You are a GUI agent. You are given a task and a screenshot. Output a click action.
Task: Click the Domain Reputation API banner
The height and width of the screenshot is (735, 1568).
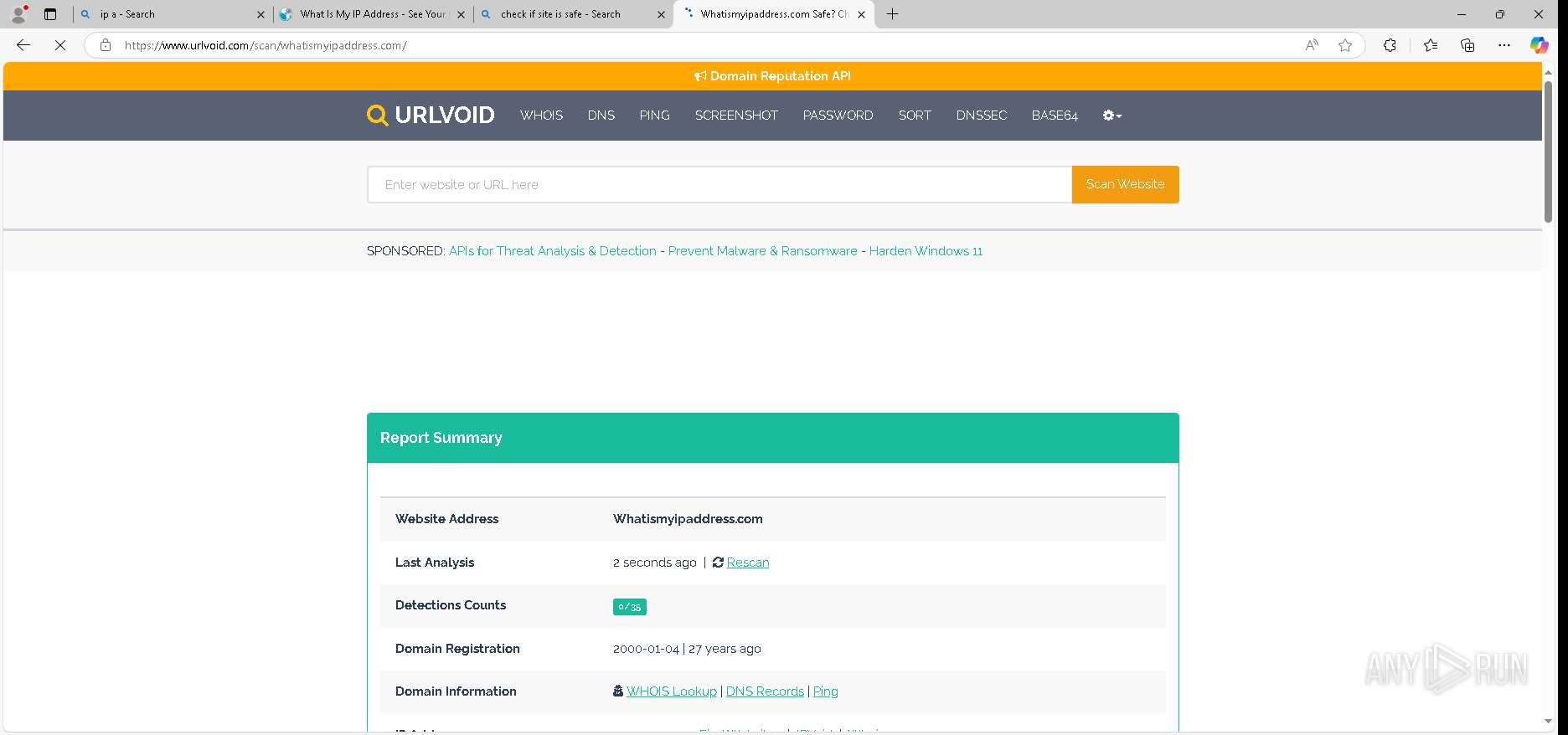coord(772,76)
